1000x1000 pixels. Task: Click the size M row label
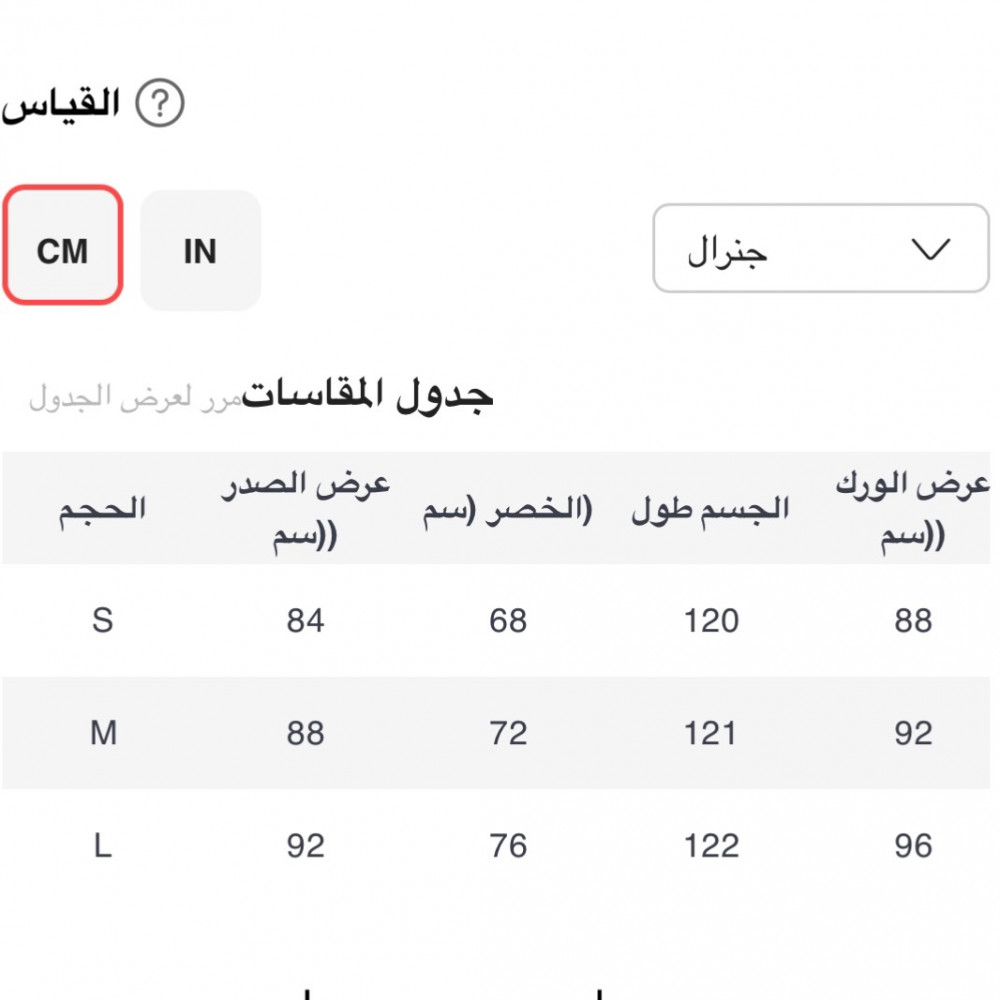click(x=103, y=734)
